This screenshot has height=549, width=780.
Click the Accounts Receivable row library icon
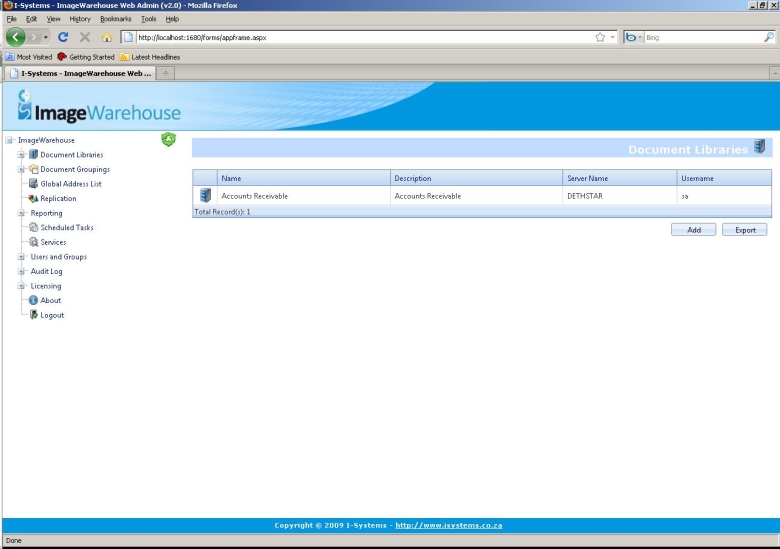click(x=205, y=195)
